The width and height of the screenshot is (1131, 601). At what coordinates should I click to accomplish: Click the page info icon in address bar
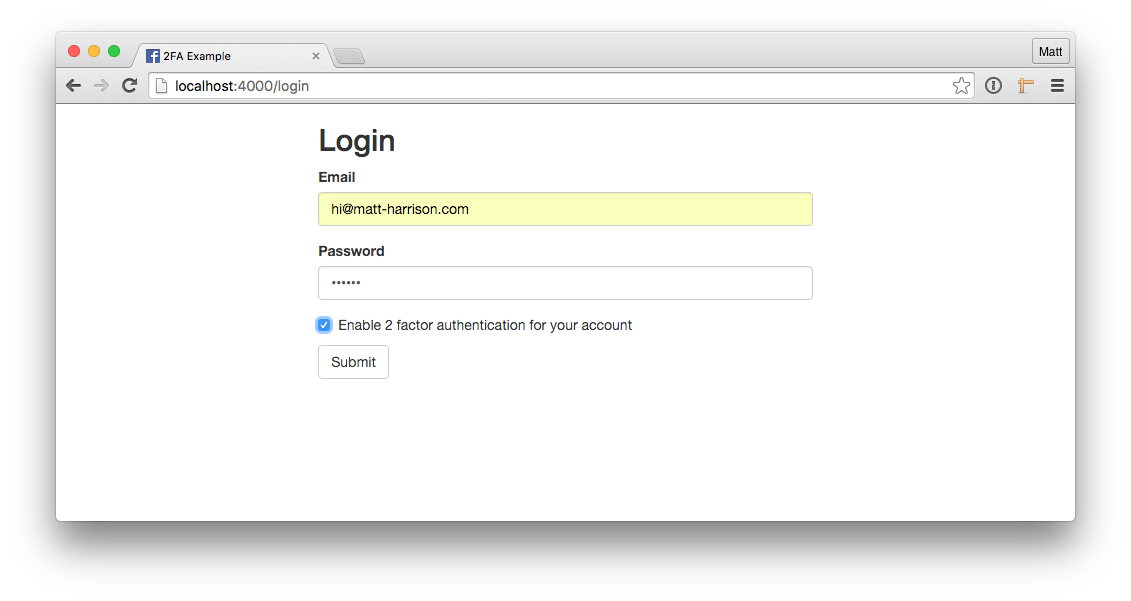point(162,86)
